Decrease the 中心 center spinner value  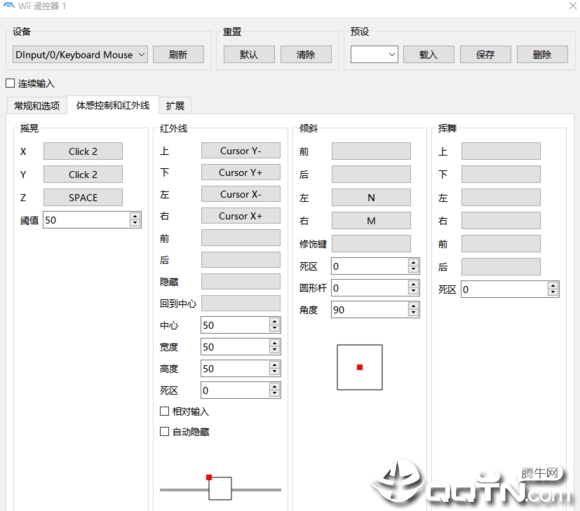click(x=274, y=329)
